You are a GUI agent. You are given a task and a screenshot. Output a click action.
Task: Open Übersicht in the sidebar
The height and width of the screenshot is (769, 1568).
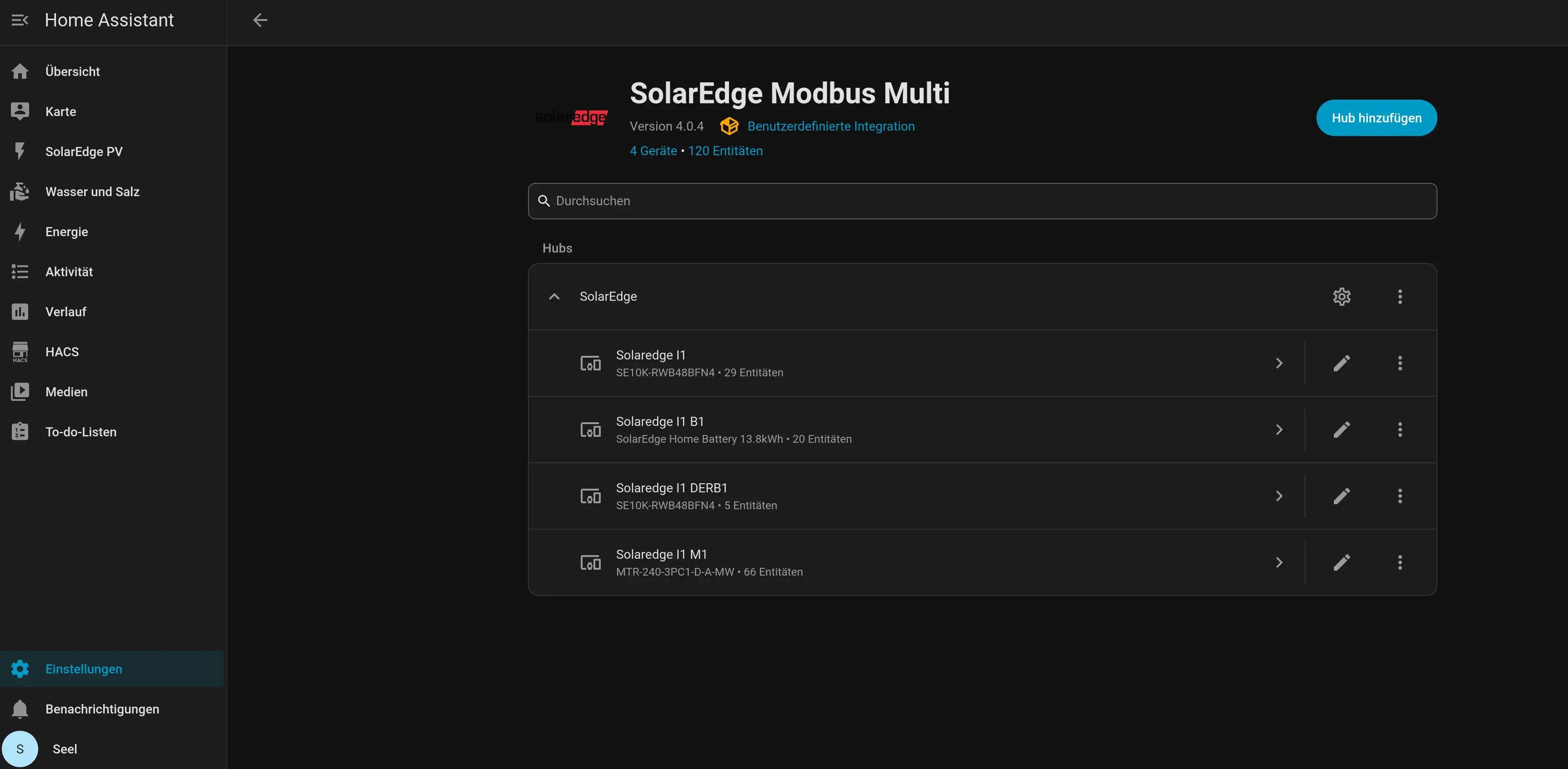(113, 71)
